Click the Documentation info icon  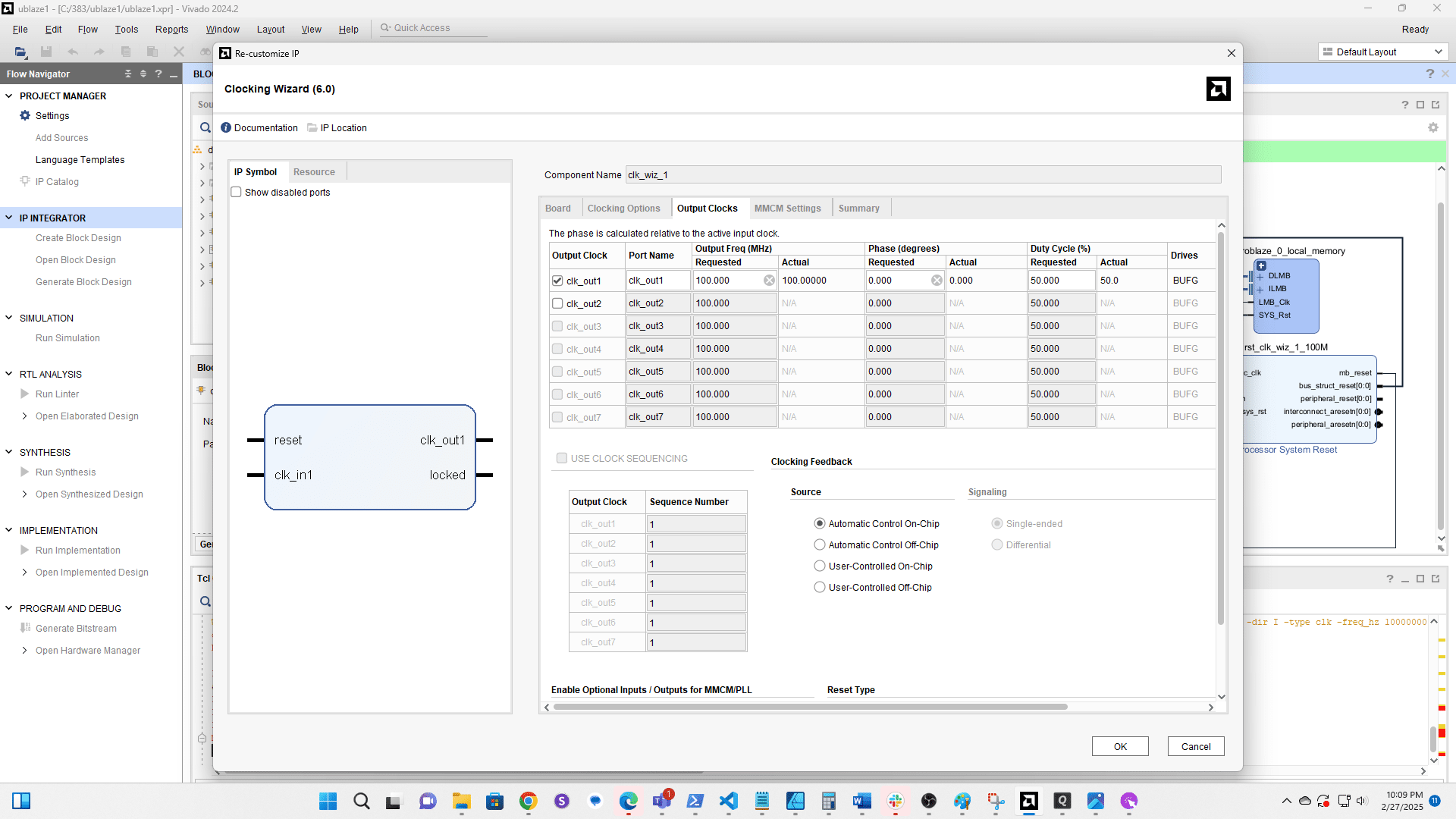pos(226,127)
